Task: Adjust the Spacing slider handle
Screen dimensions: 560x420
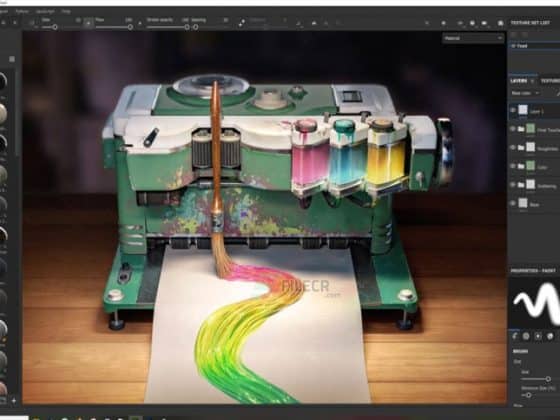Action: click(x=195, y=27)
